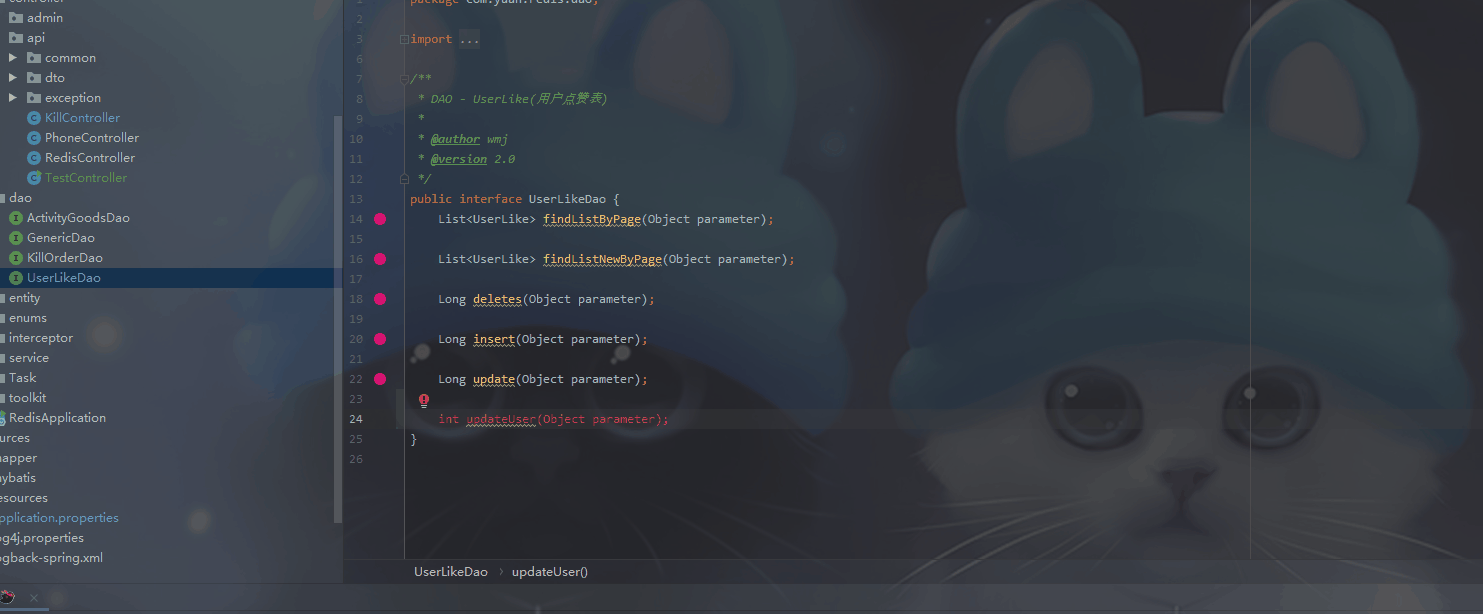Remove the breakpoint on the findListNewByPage line
The image size is (1483, 614).
coord(380,259)
